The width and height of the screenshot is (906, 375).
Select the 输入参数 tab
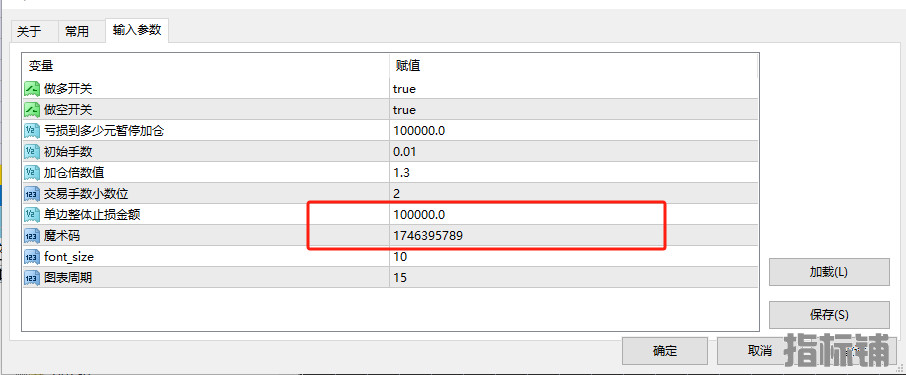click(137, 31)
